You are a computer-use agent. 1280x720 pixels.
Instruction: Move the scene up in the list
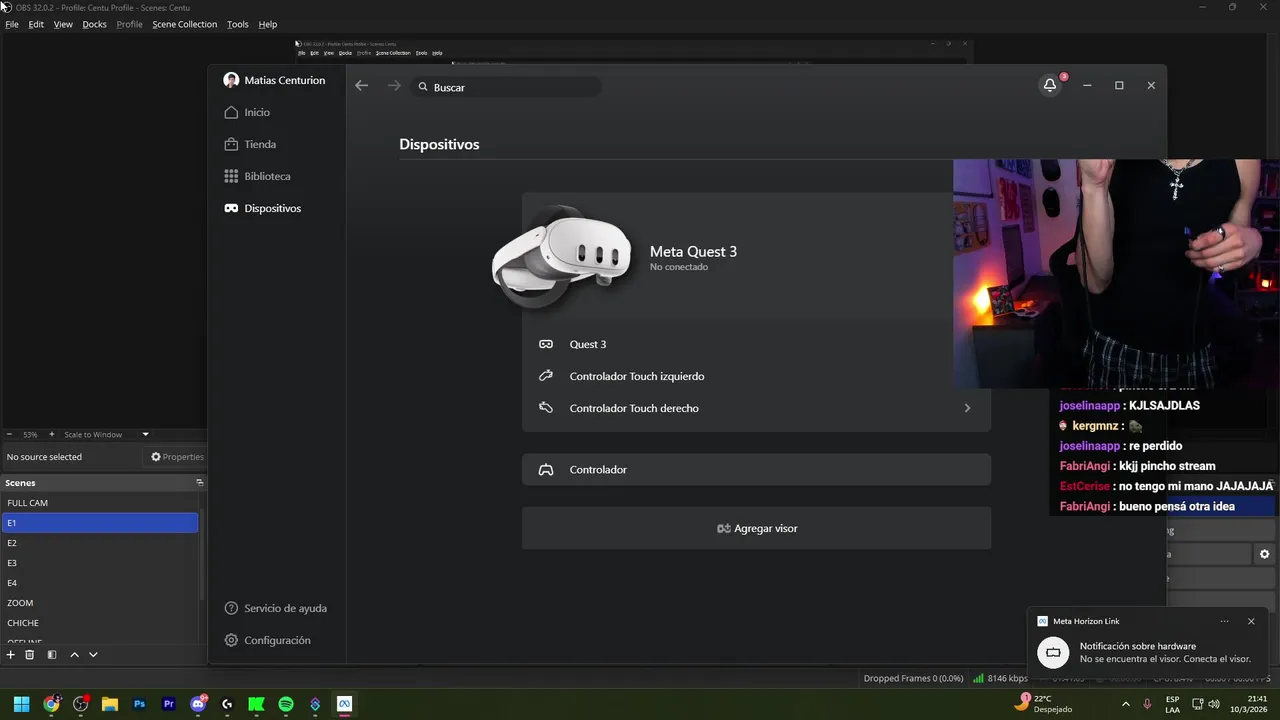(74, 654)
